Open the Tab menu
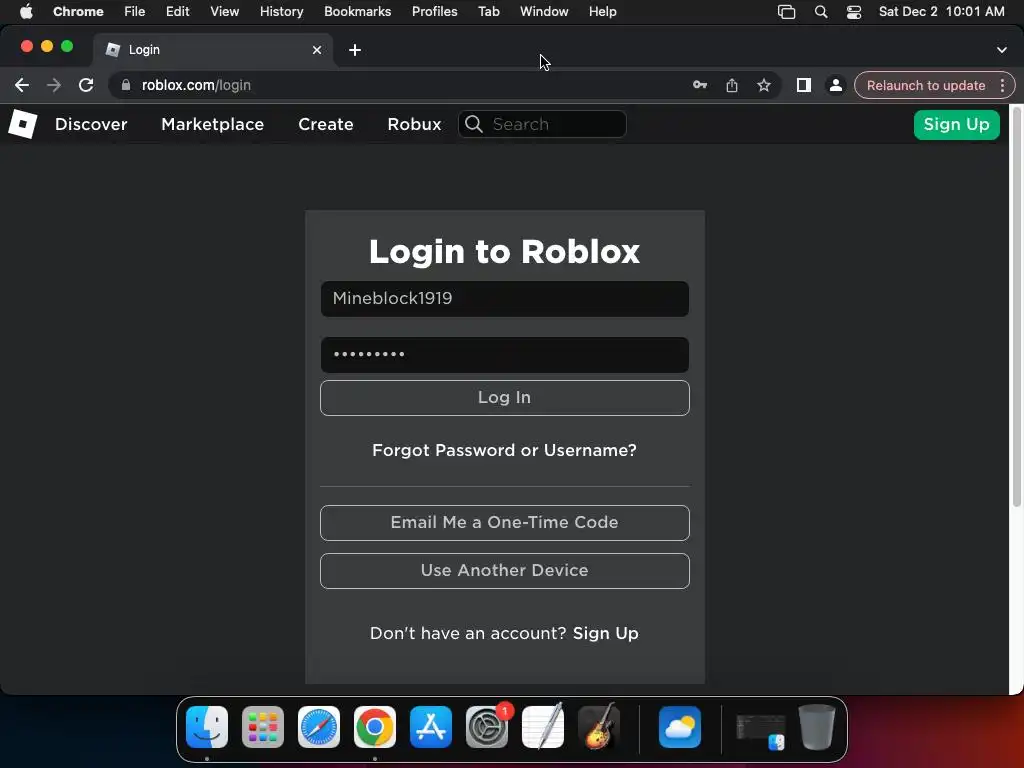 point(488,11)
